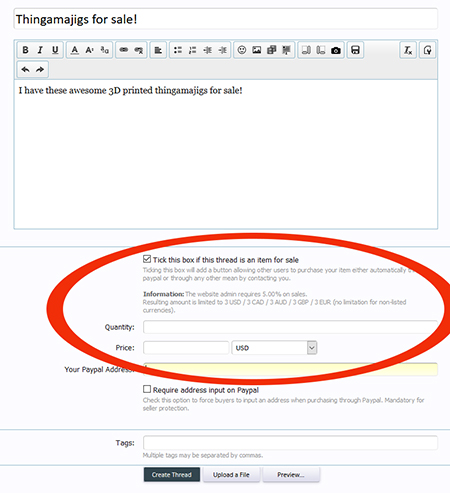Click into the Quantity field

[x=290, y=327]
